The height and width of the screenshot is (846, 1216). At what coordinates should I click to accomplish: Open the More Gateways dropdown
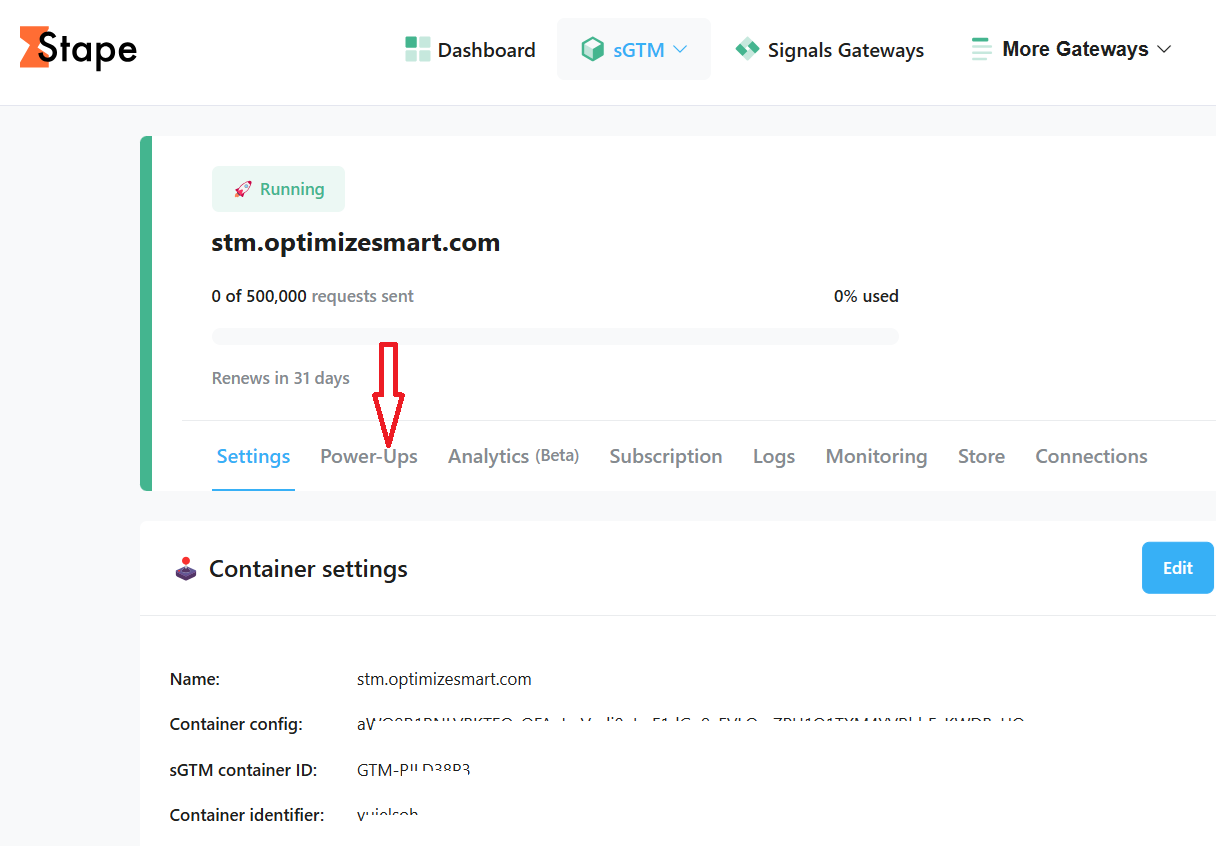1071,49
